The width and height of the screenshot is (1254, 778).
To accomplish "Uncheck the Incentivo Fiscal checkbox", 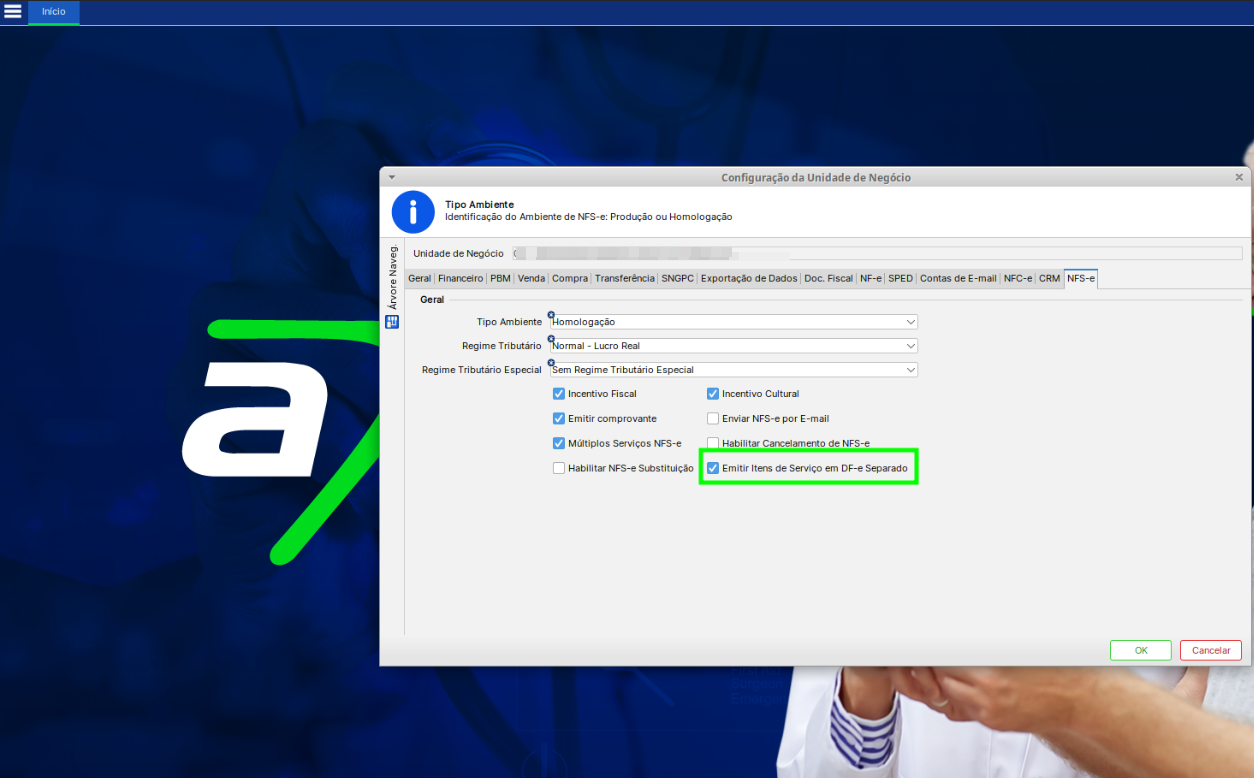I will 558,393.
